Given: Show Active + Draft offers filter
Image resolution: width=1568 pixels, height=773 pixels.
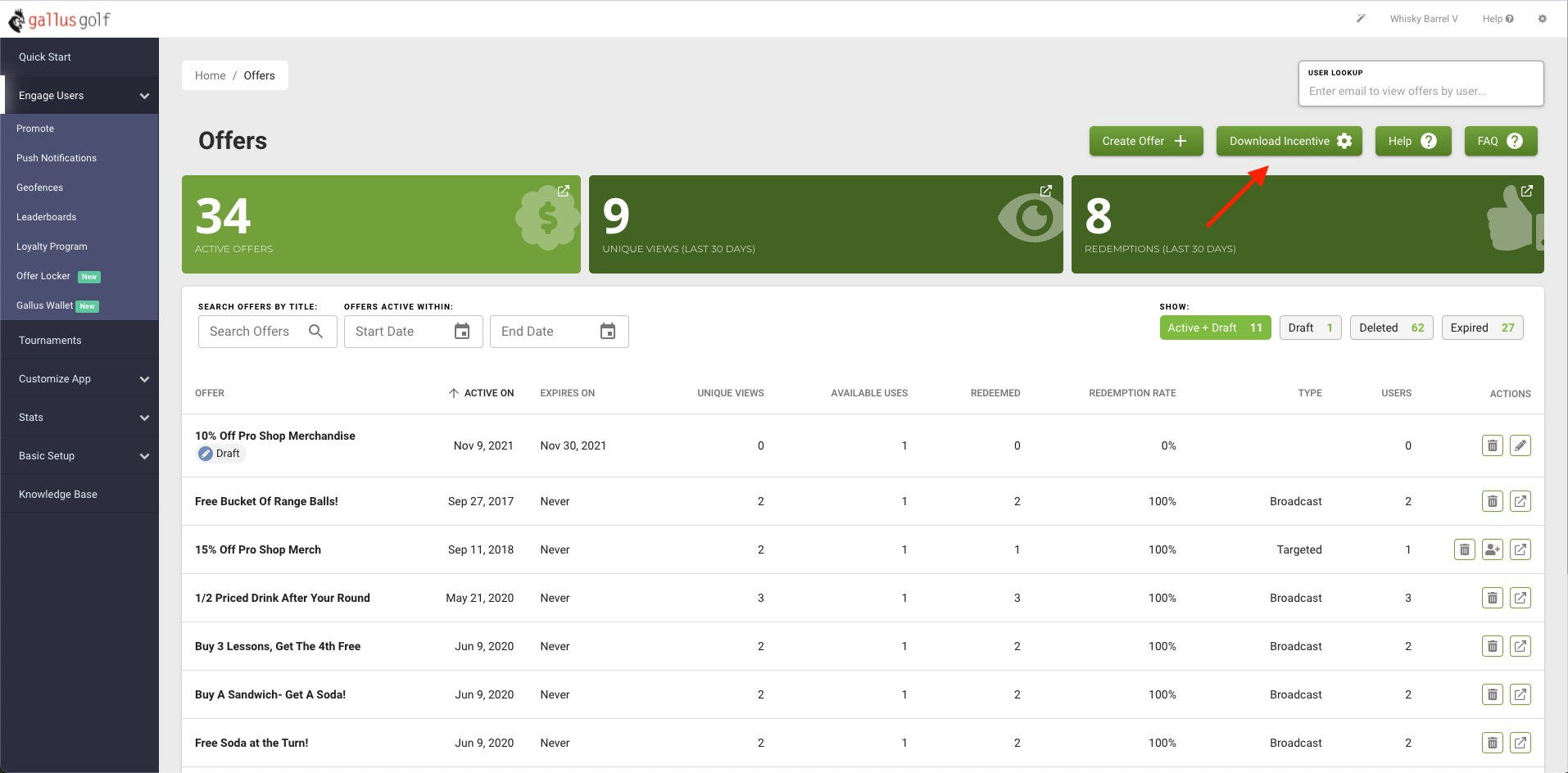Looking at the screenshot, I should point(1215,328).
